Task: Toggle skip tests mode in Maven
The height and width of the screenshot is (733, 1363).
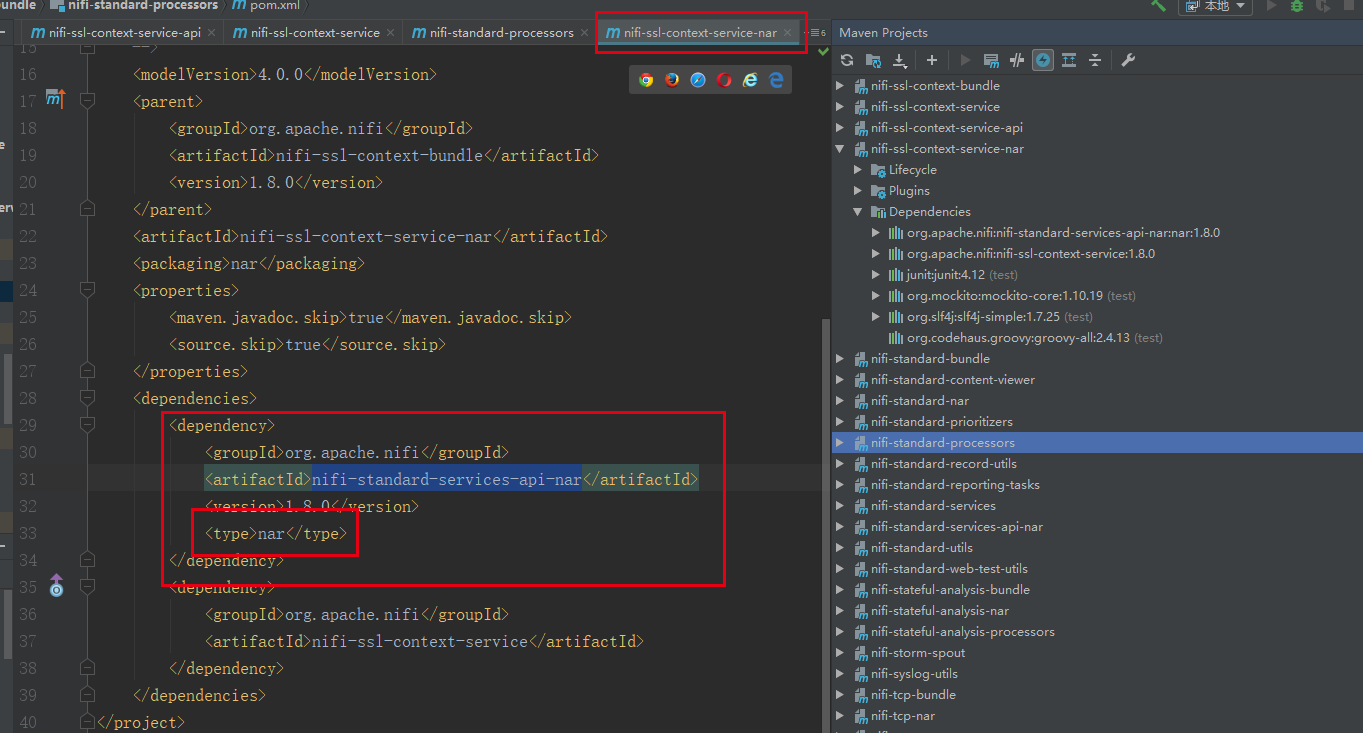Action: point(1043,60)
